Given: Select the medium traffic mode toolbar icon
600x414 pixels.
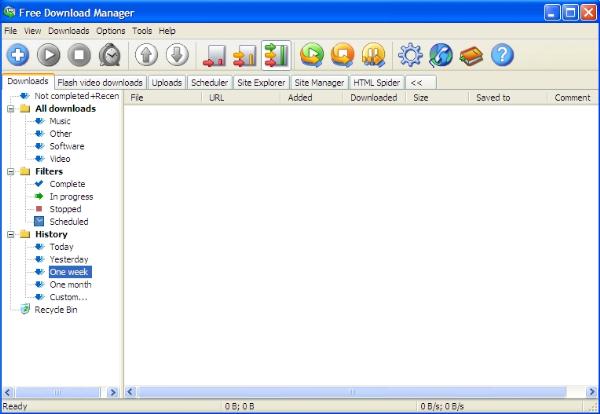Looking at the screenshot, I should point(245,55).
